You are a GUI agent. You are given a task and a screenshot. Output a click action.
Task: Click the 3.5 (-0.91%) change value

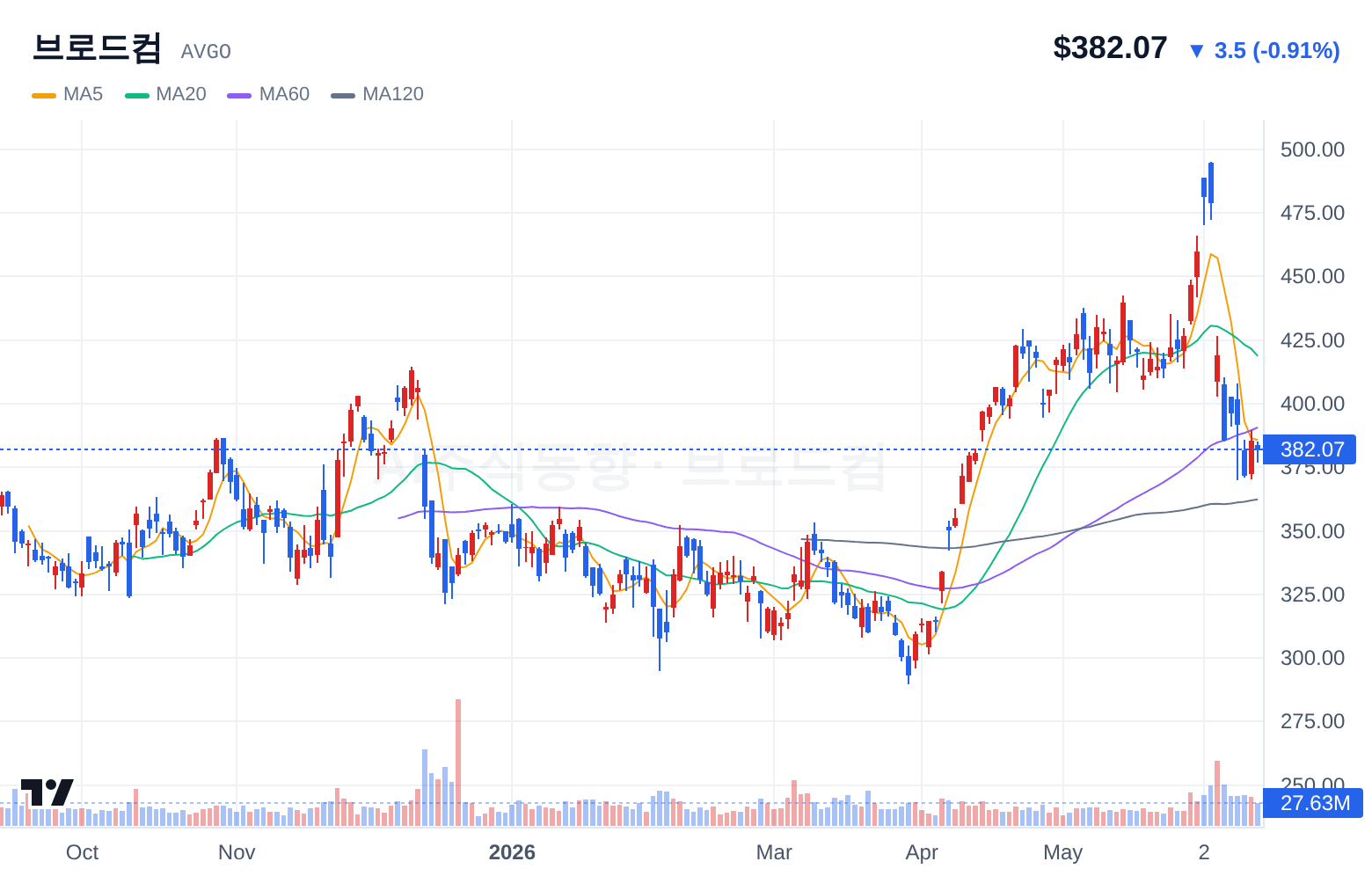1277,51
